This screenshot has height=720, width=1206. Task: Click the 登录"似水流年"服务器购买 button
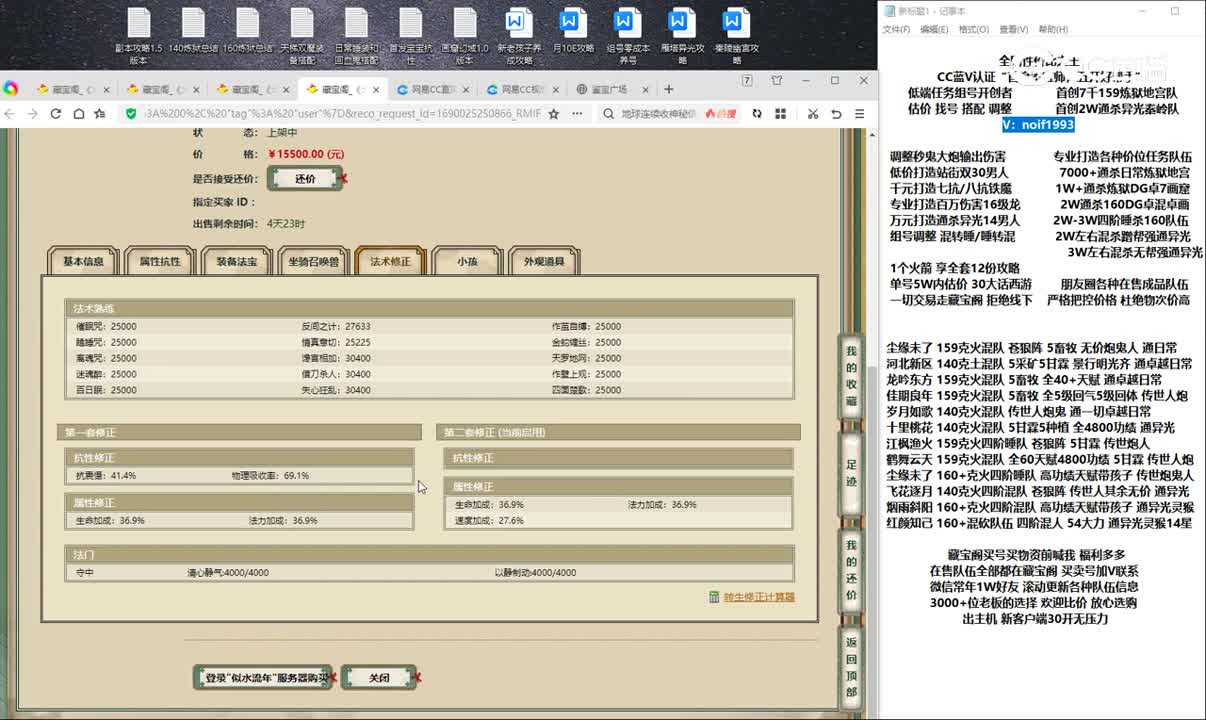point(265,678)
